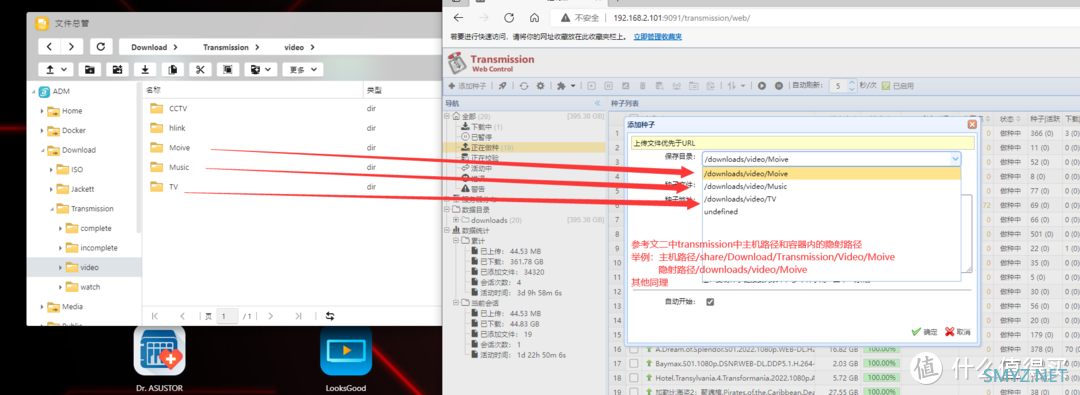Screen dimensions: 1080x395
Task: Open TV folder in file list
Action: (x=173, y=186)
